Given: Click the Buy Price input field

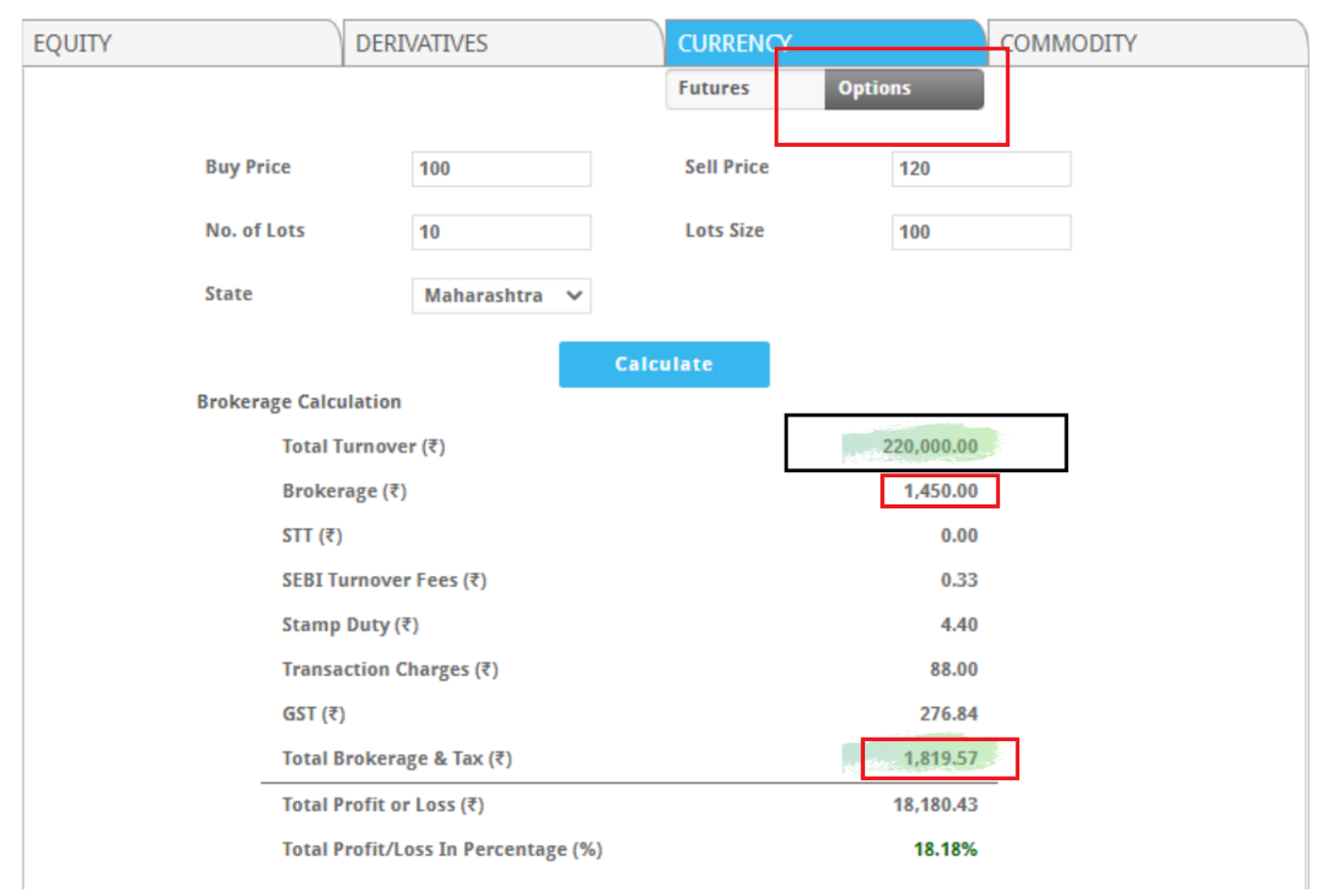Looking at the screenshot, I should [x=500, y=169].
